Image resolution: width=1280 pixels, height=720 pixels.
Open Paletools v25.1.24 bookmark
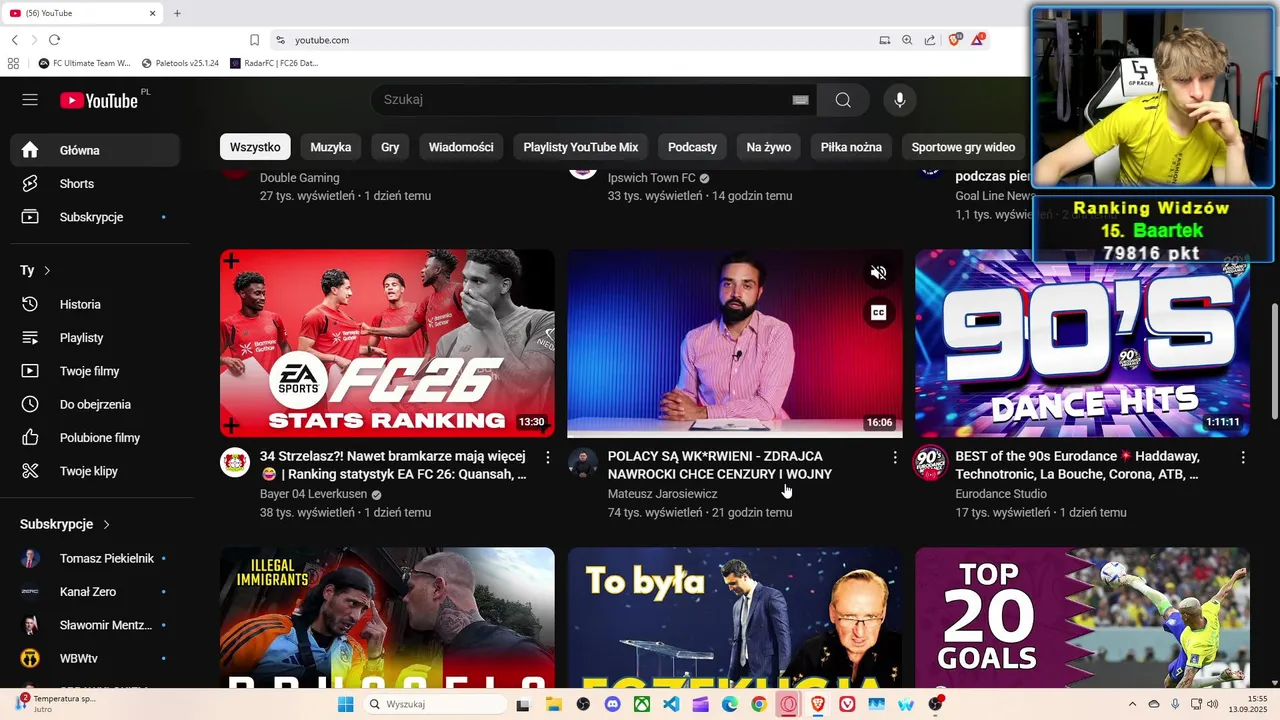coord(180,63)
